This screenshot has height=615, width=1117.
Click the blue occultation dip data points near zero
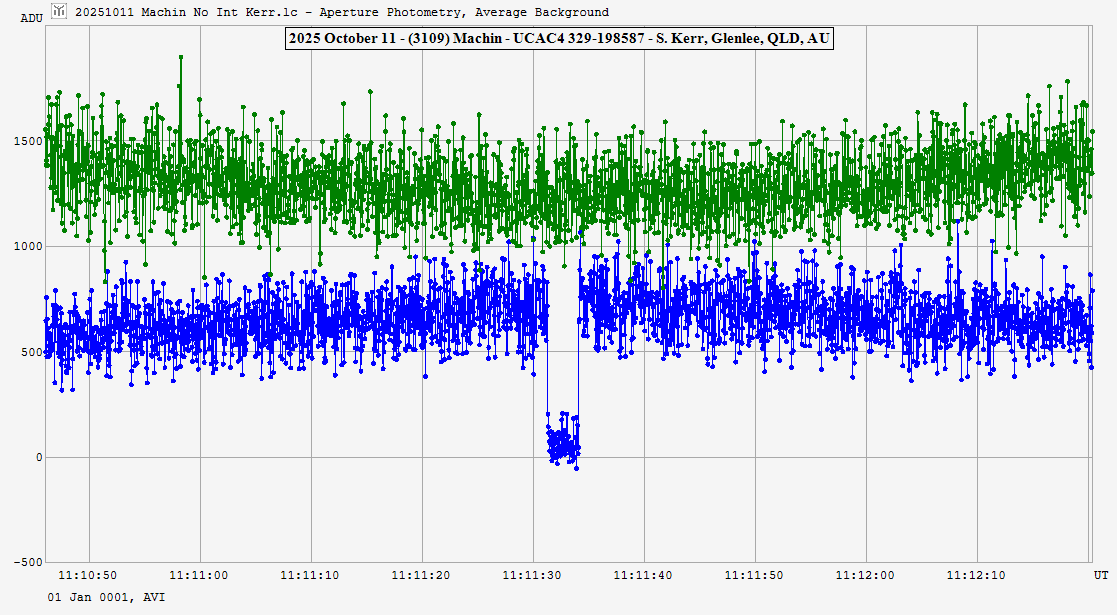click(562, 441)
